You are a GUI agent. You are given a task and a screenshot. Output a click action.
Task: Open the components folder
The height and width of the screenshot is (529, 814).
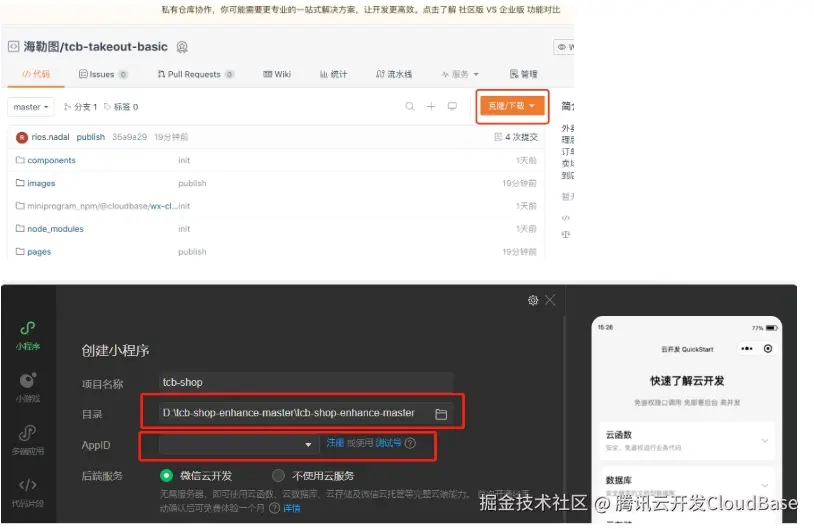click(x=51, y=160)
